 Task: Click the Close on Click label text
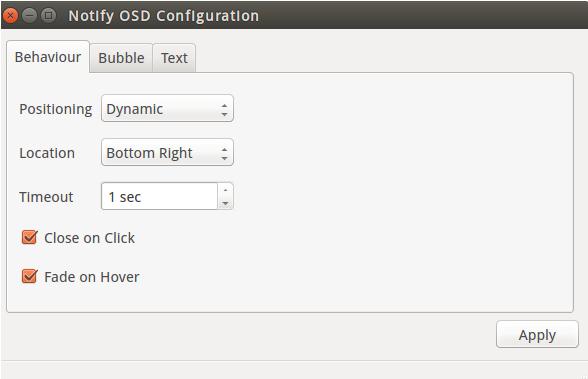click(x=89, y=238)
